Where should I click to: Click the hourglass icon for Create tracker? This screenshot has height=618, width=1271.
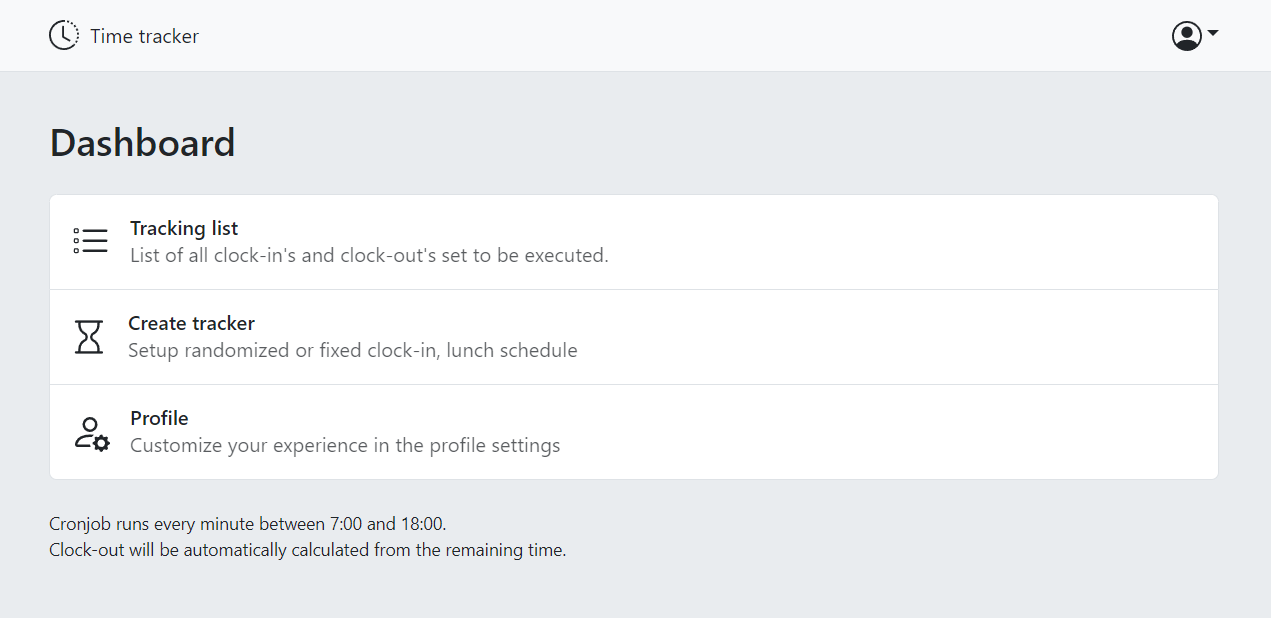pyautogui.click(x=89, y=337)
